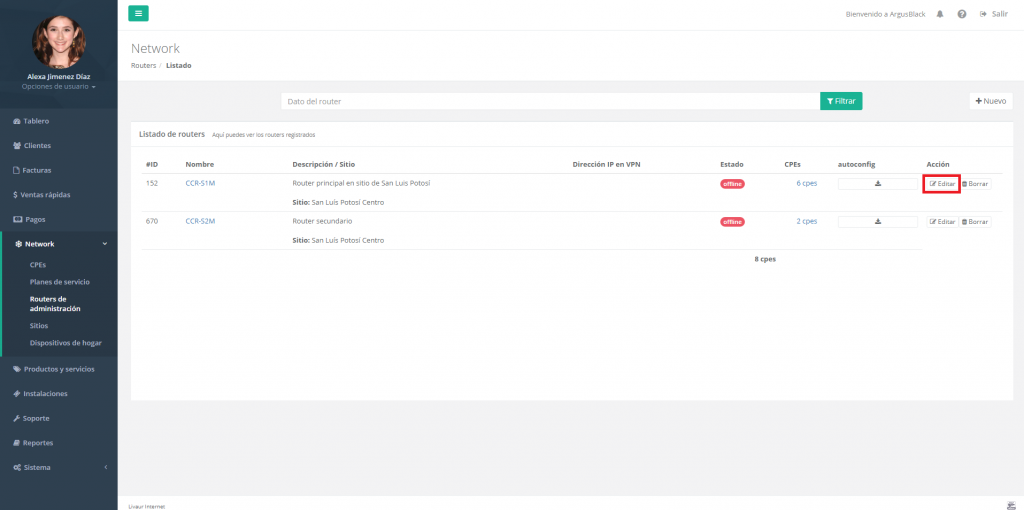Open Sitios under the Network menu
Viewport: 1024px width, 510px height.
pyautogui.click(x=39, y=325)
